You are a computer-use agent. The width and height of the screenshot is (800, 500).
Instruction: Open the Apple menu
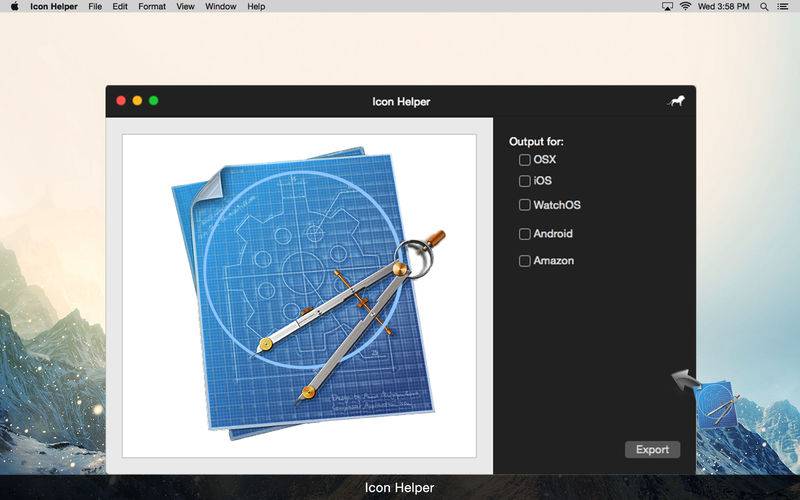(14, 7)
